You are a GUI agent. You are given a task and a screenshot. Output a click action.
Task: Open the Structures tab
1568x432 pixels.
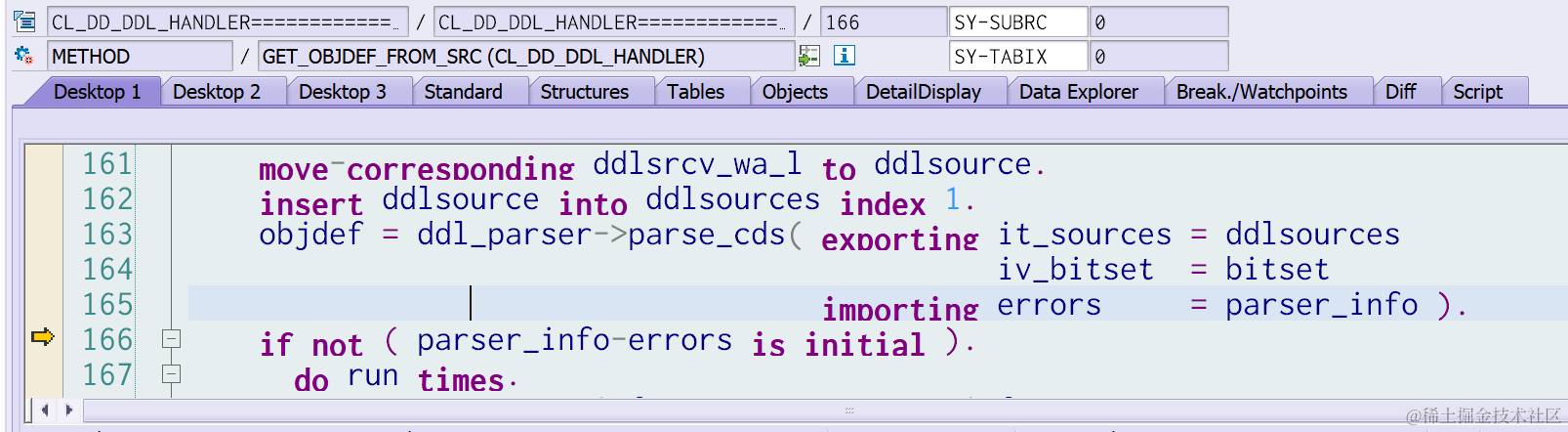pos(585,92)
